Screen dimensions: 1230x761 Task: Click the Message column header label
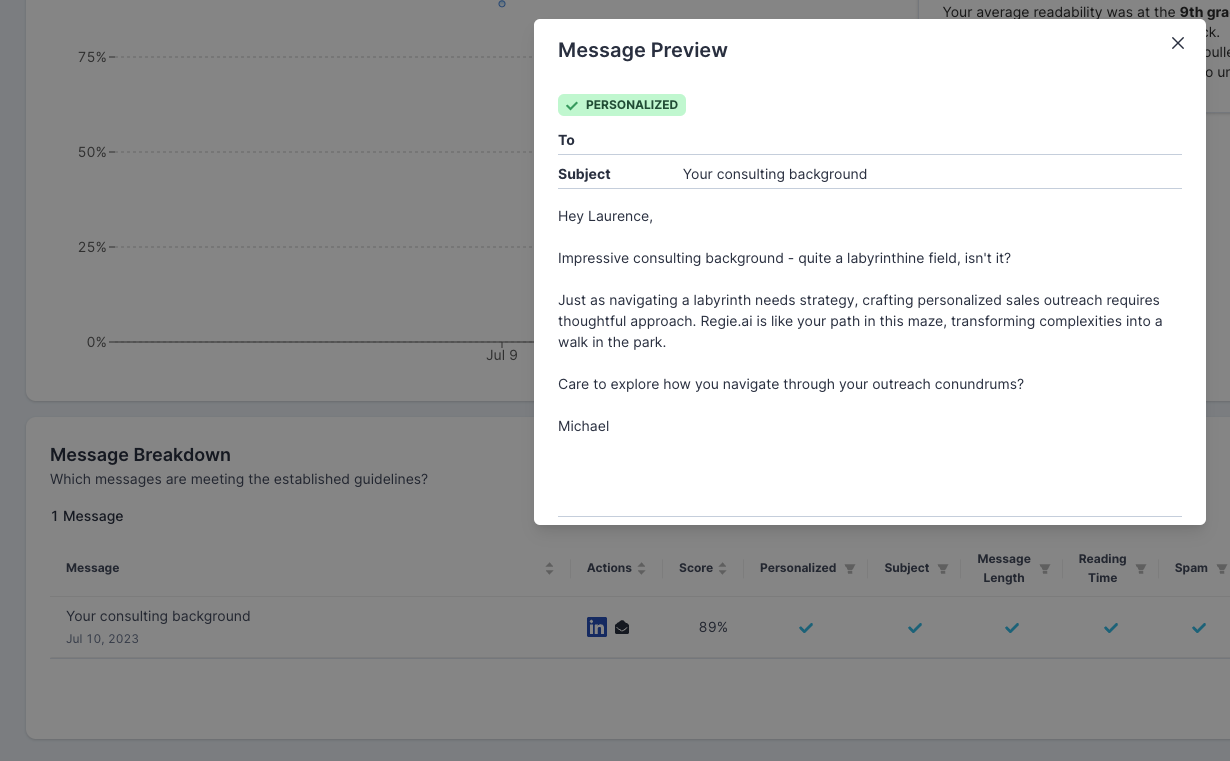tap(93, 568)
